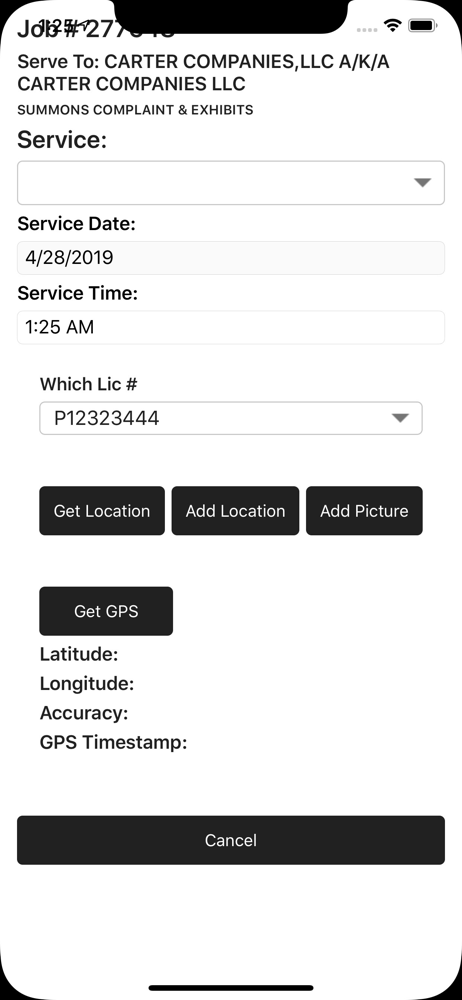This screenshot has height=1000, width=462.
Task: Tap the Get Location button
Action: 102,511
